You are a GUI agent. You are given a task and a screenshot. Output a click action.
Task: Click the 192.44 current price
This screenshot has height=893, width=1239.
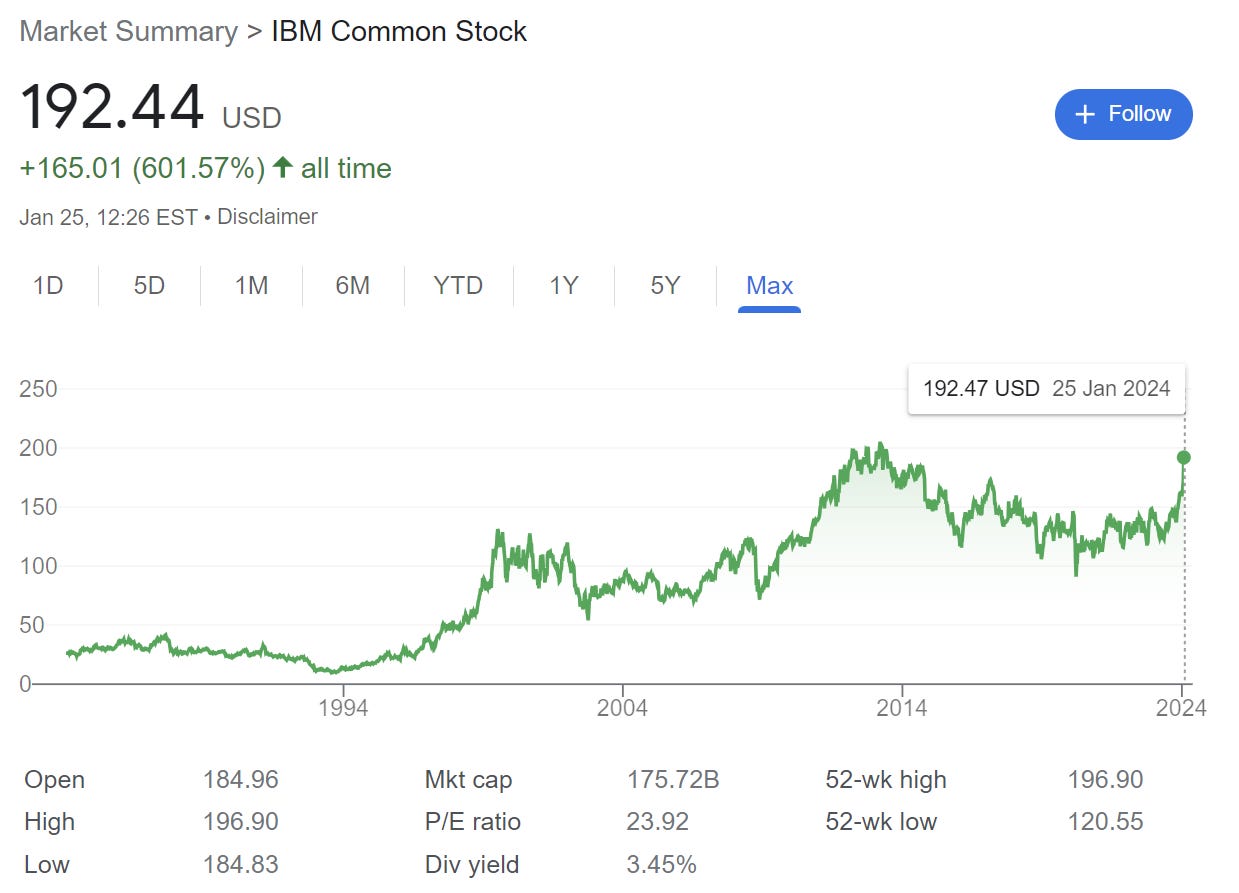pos(112,108)
